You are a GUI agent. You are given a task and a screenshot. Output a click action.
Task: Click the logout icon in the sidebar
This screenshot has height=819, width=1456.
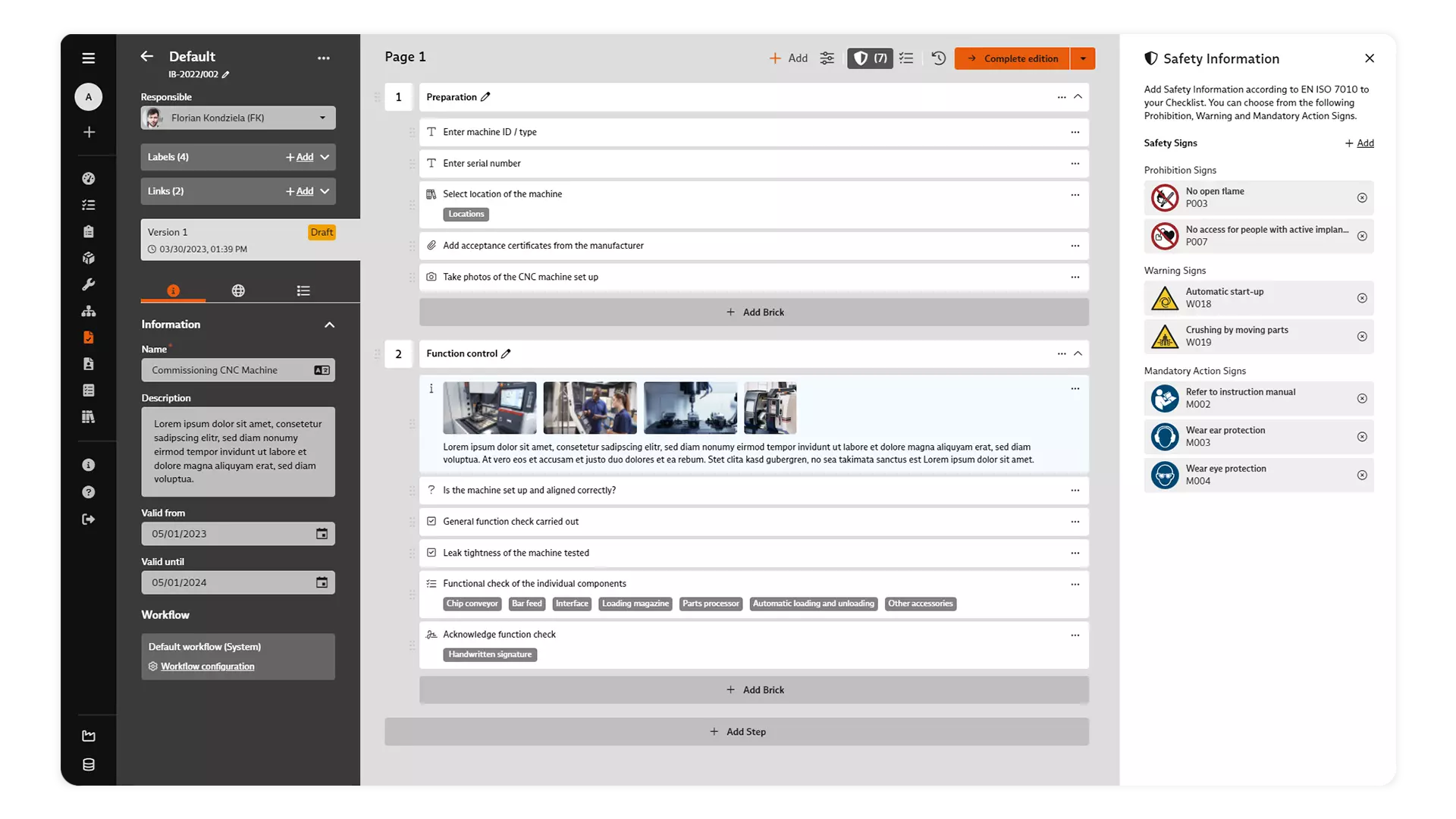tap(89, 519)
